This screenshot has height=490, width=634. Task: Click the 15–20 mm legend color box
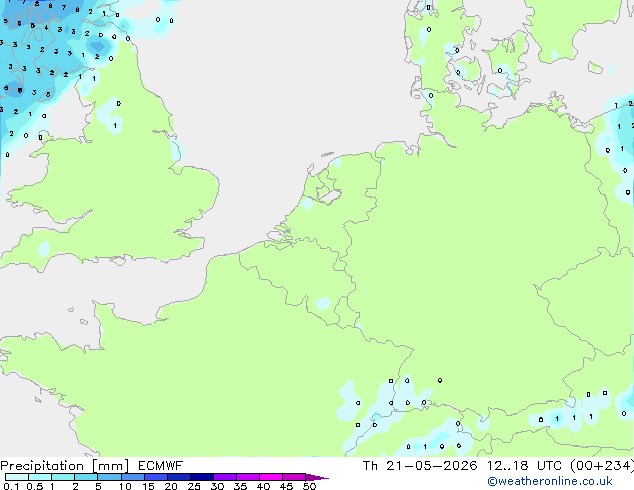[156, 477]
